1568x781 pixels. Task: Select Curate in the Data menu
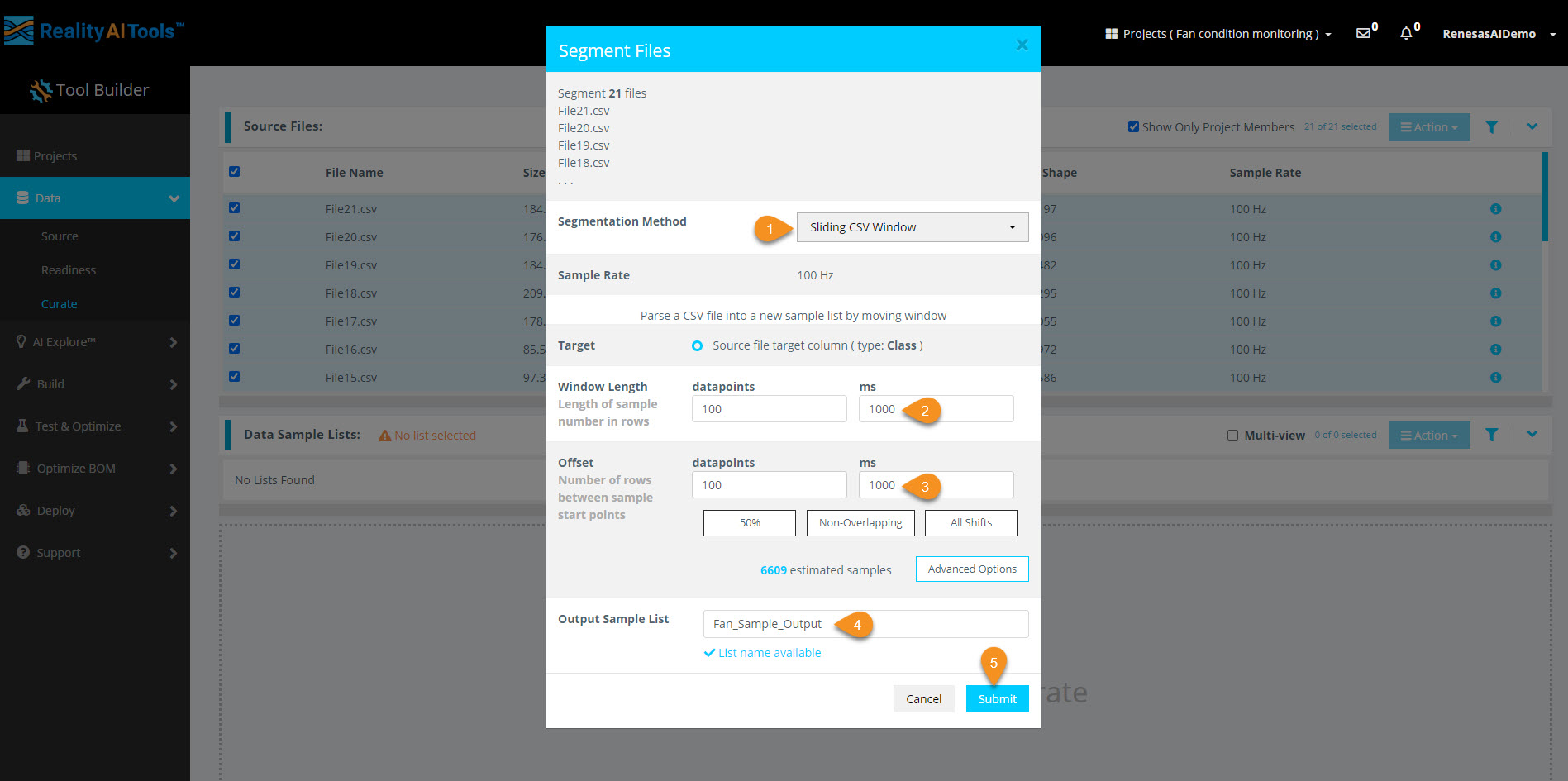(60, 303)
